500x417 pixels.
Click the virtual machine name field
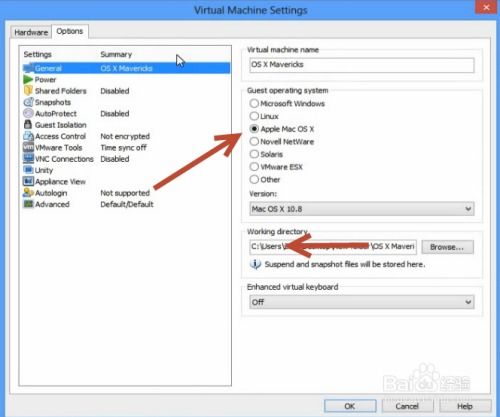click(362, 65)
